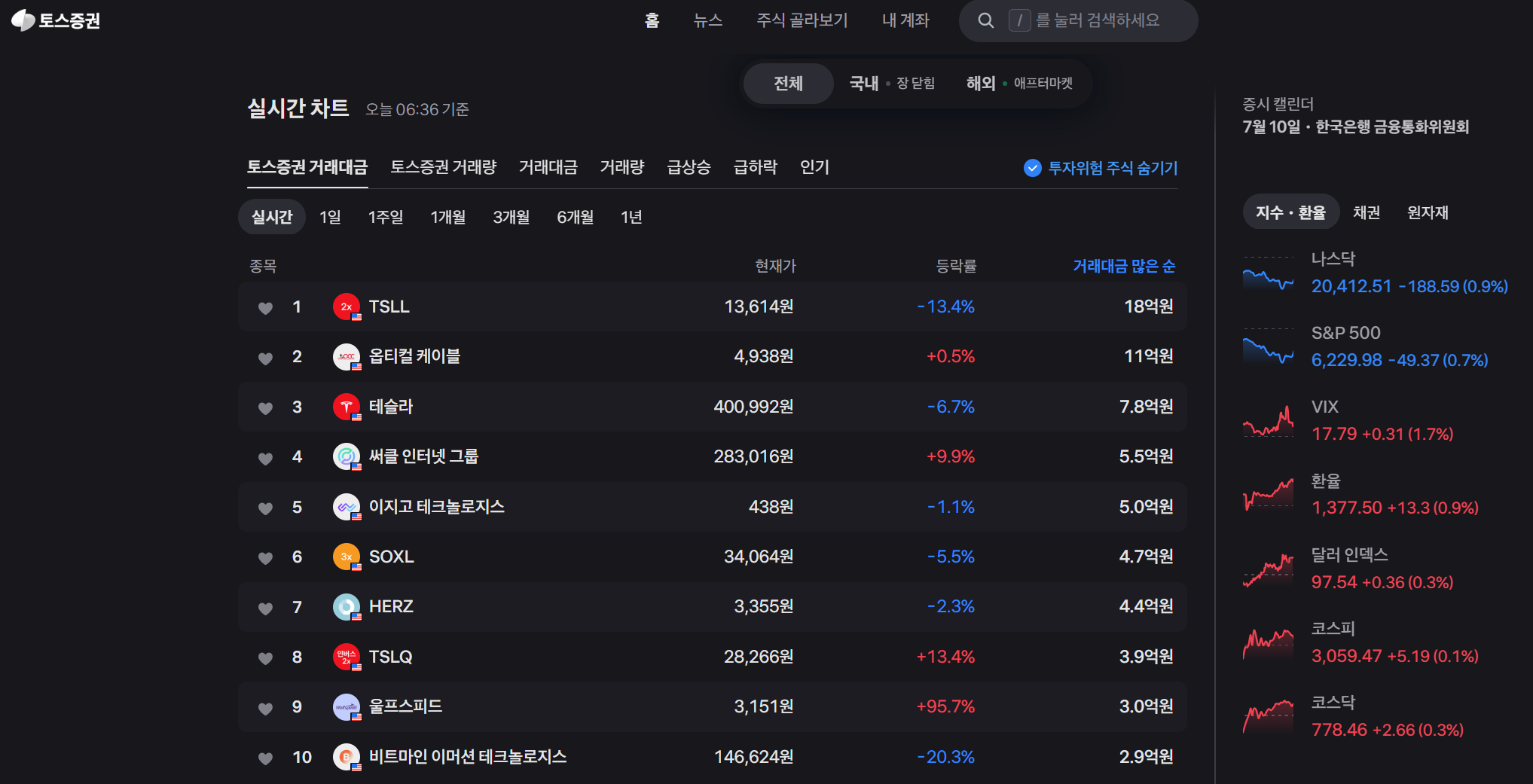Open the TSLL 2x stock logo
The image size is (1533, 784).
pyautogui.click(x=347, y=307)
